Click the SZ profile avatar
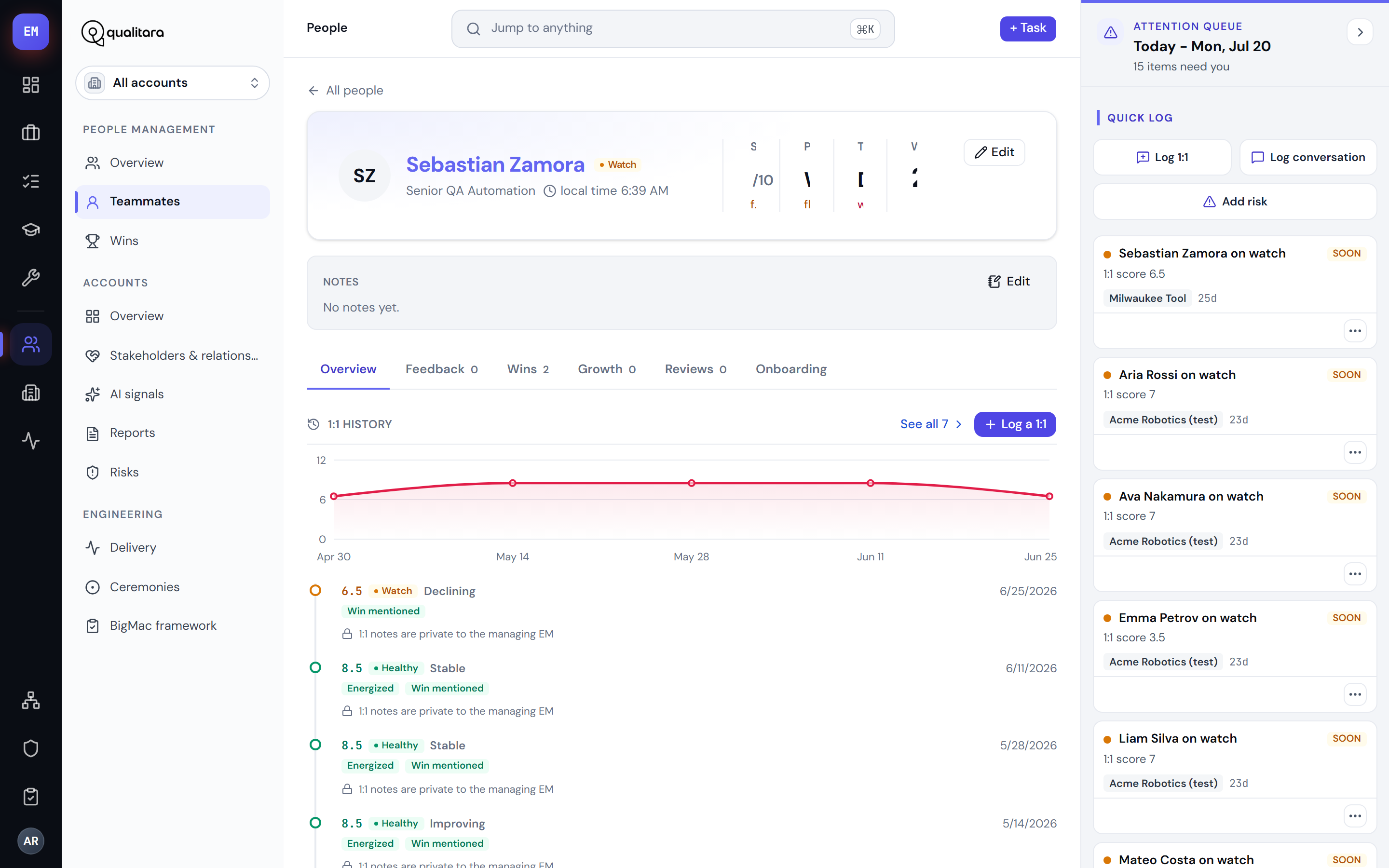This screenshot has width=1389, height=868. 365,176
